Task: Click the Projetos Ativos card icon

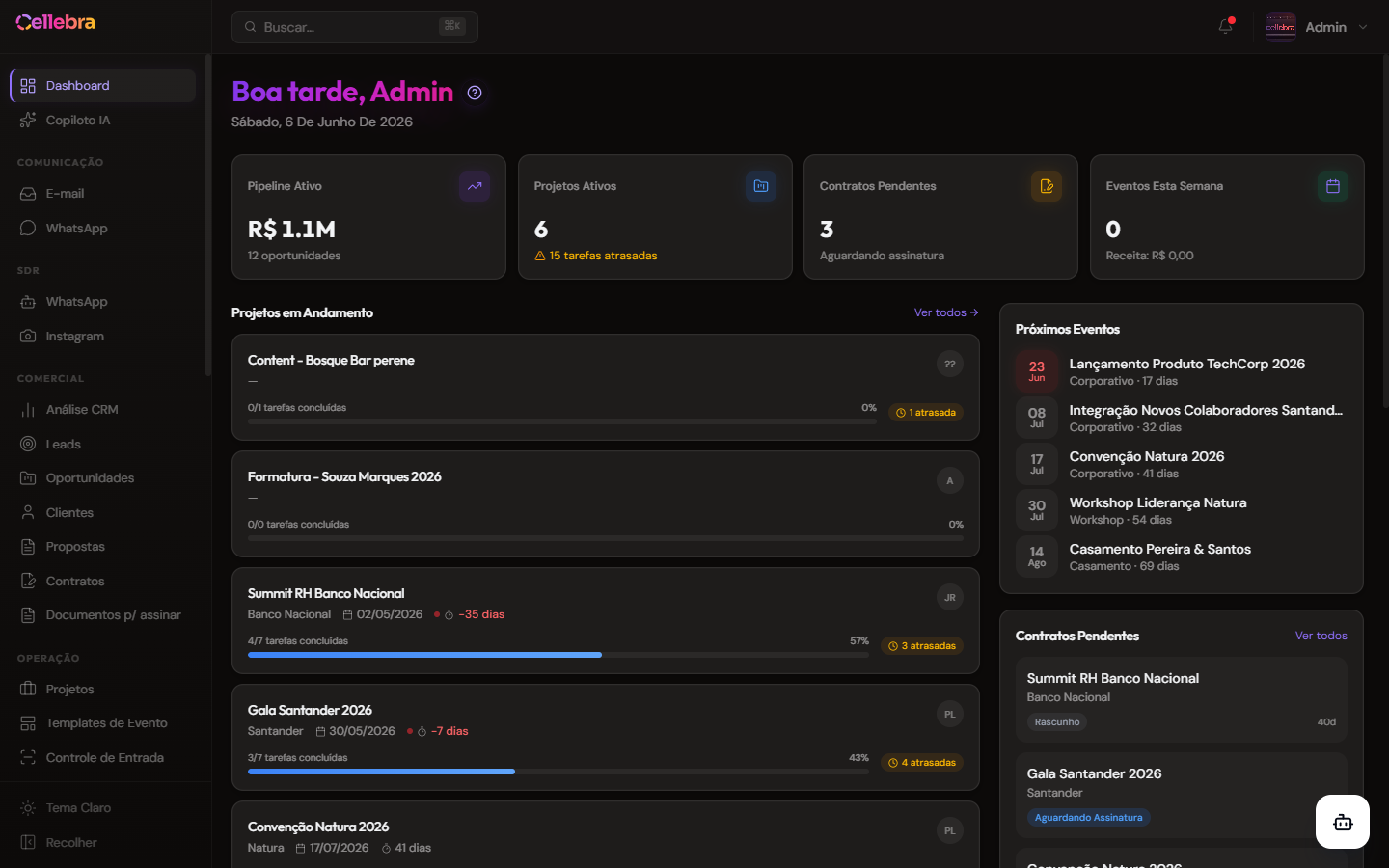Action: [x=761, y=186]
